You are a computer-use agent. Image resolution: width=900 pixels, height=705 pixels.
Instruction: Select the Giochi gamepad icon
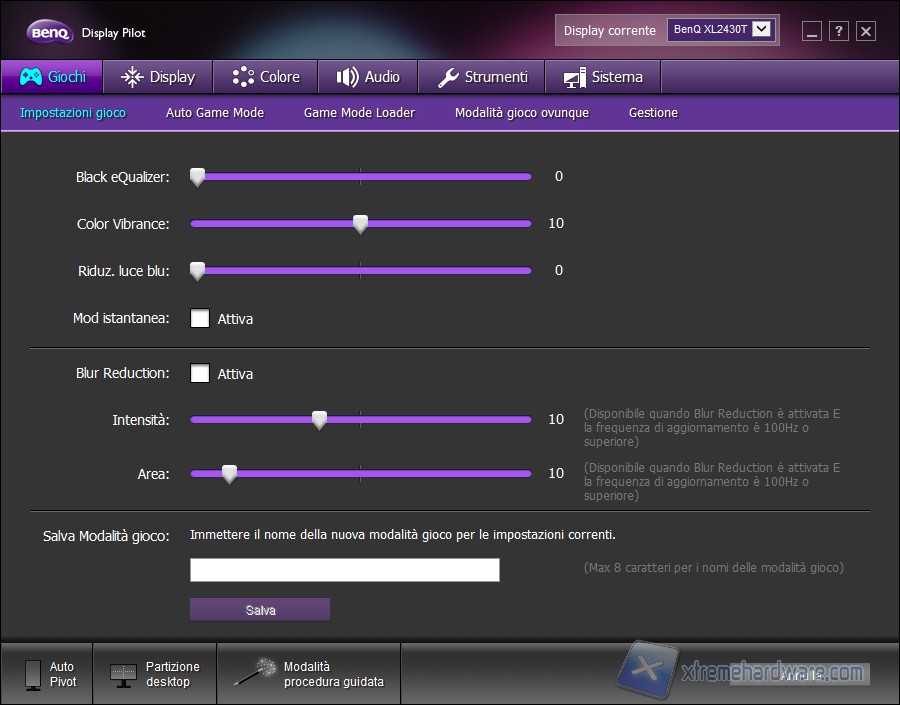[x=30, y=76]
